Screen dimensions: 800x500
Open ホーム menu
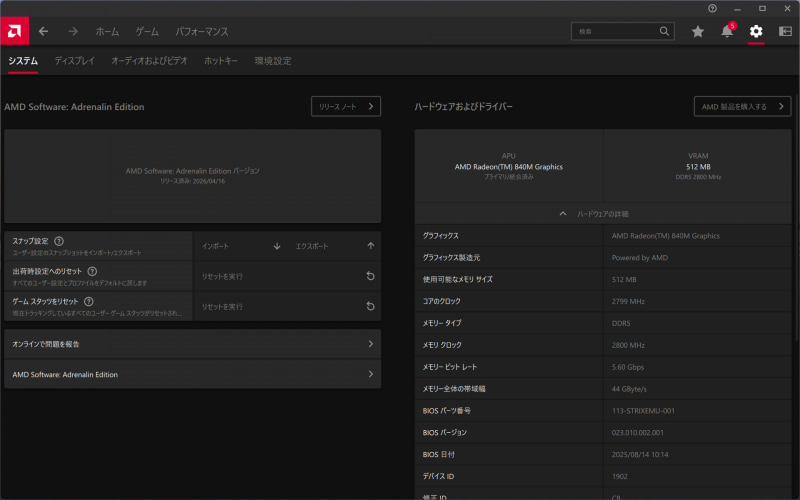[107, 32]
